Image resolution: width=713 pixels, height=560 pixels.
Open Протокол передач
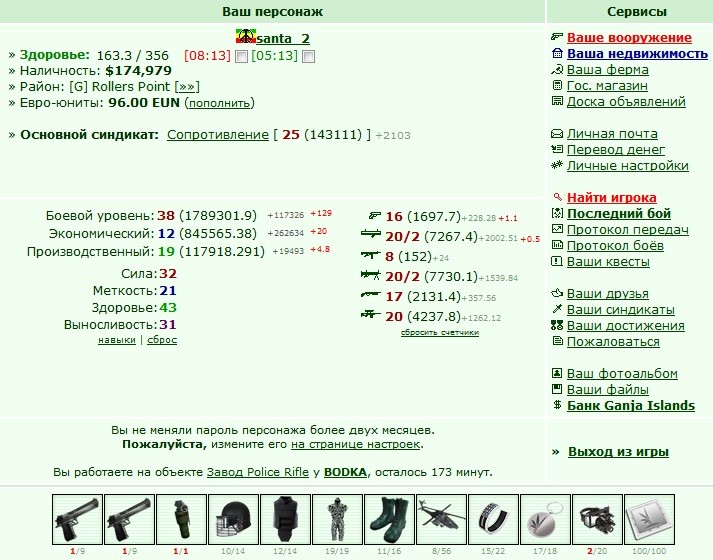coord(628,230)
